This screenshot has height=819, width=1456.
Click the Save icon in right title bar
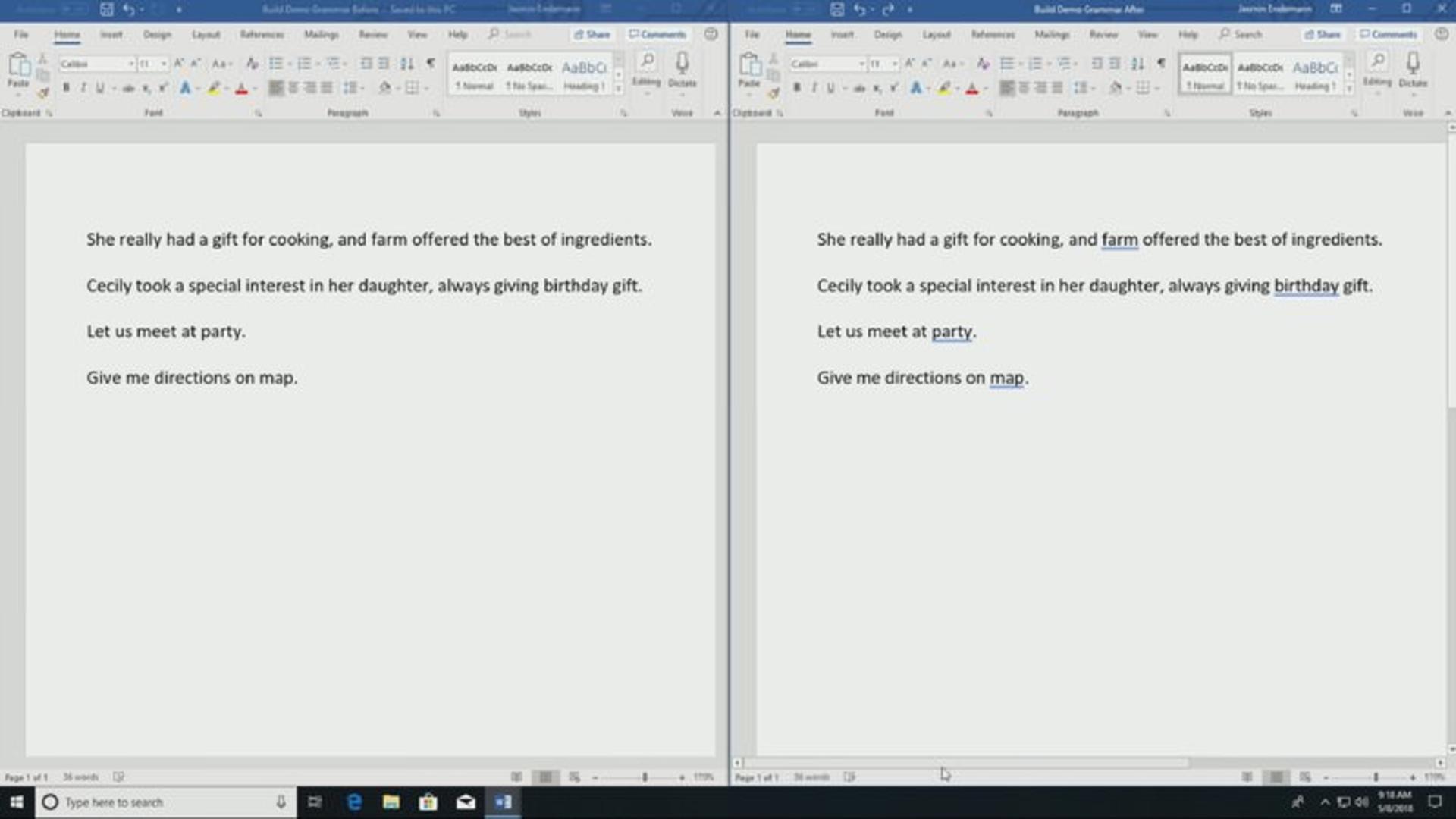tap(836, 10)
